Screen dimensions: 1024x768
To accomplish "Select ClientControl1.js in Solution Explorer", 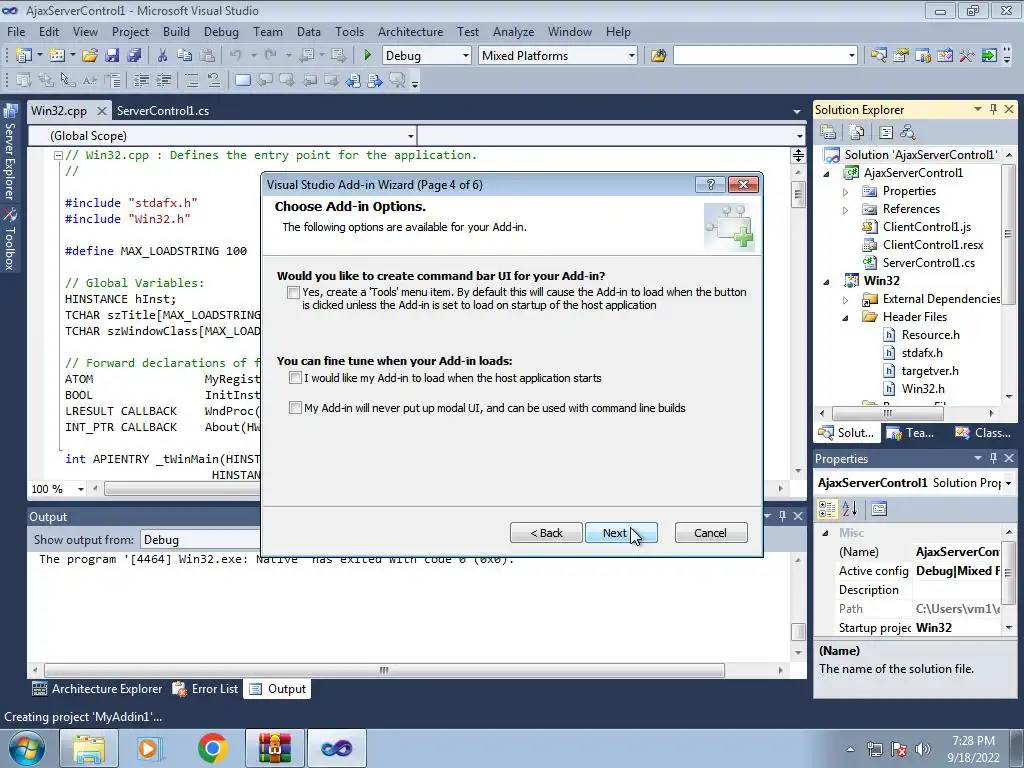I will tap(926, 227).
